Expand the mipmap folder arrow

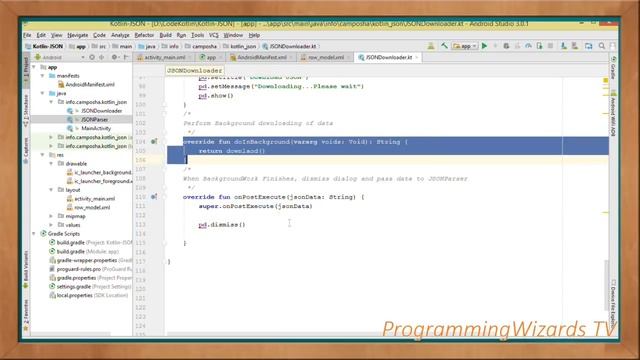pyautogui.click(x=51, y=216)
